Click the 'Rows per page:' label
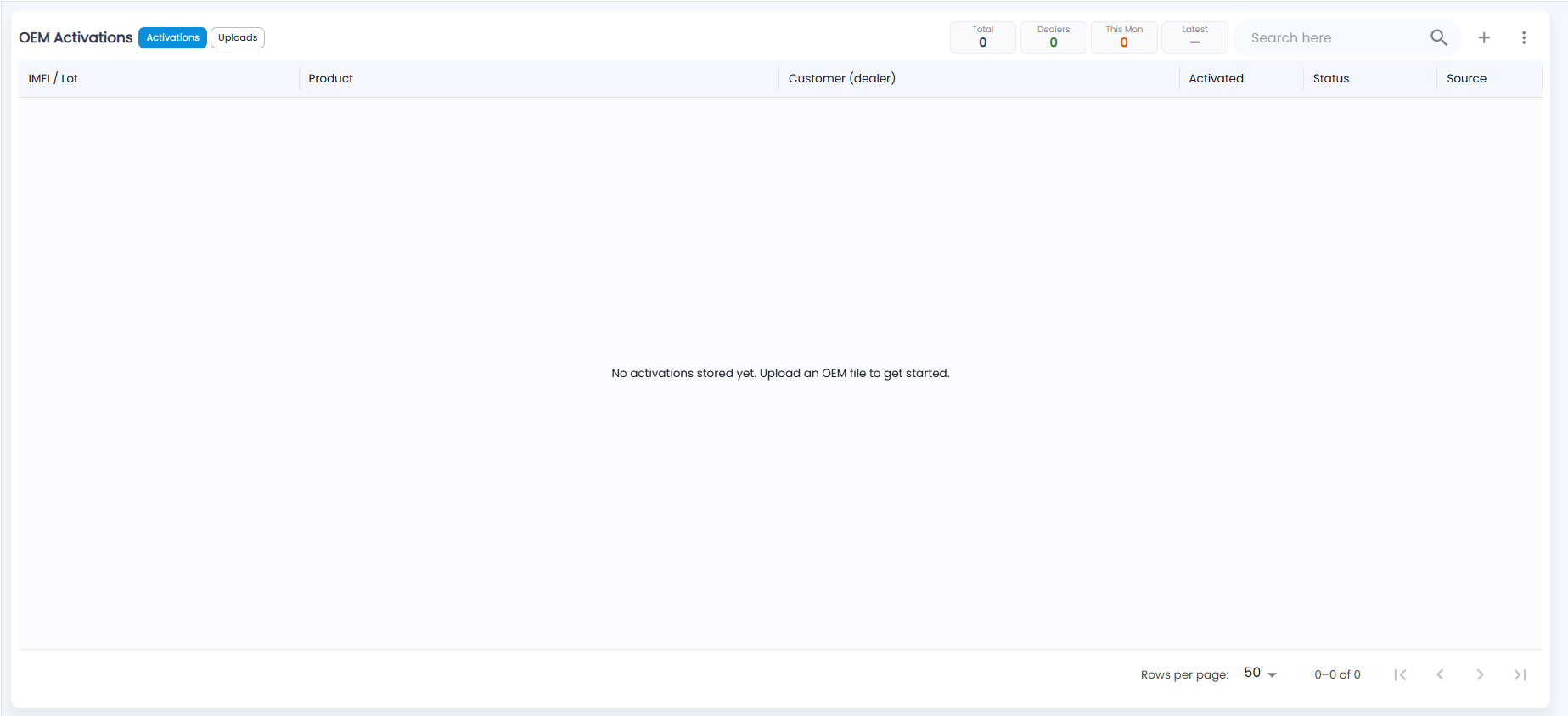The image size is (1568, 716). coord(1184,674)
